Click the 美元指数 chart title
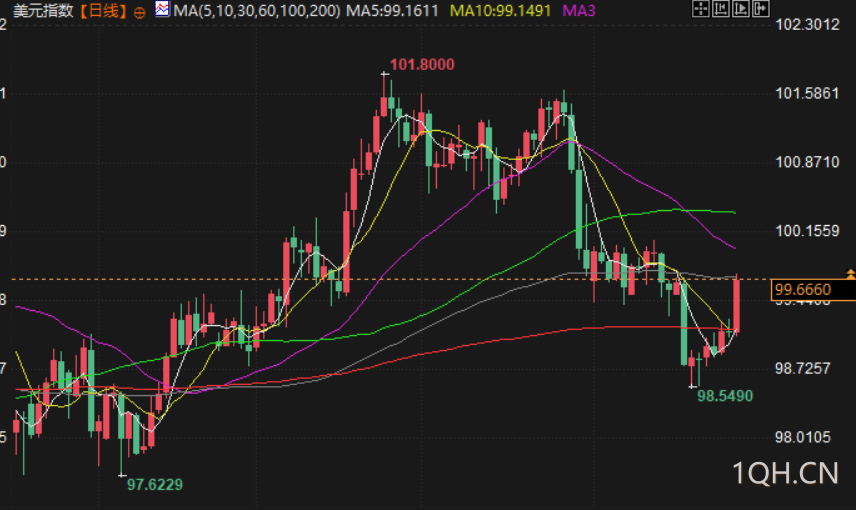 click(43, 10)
